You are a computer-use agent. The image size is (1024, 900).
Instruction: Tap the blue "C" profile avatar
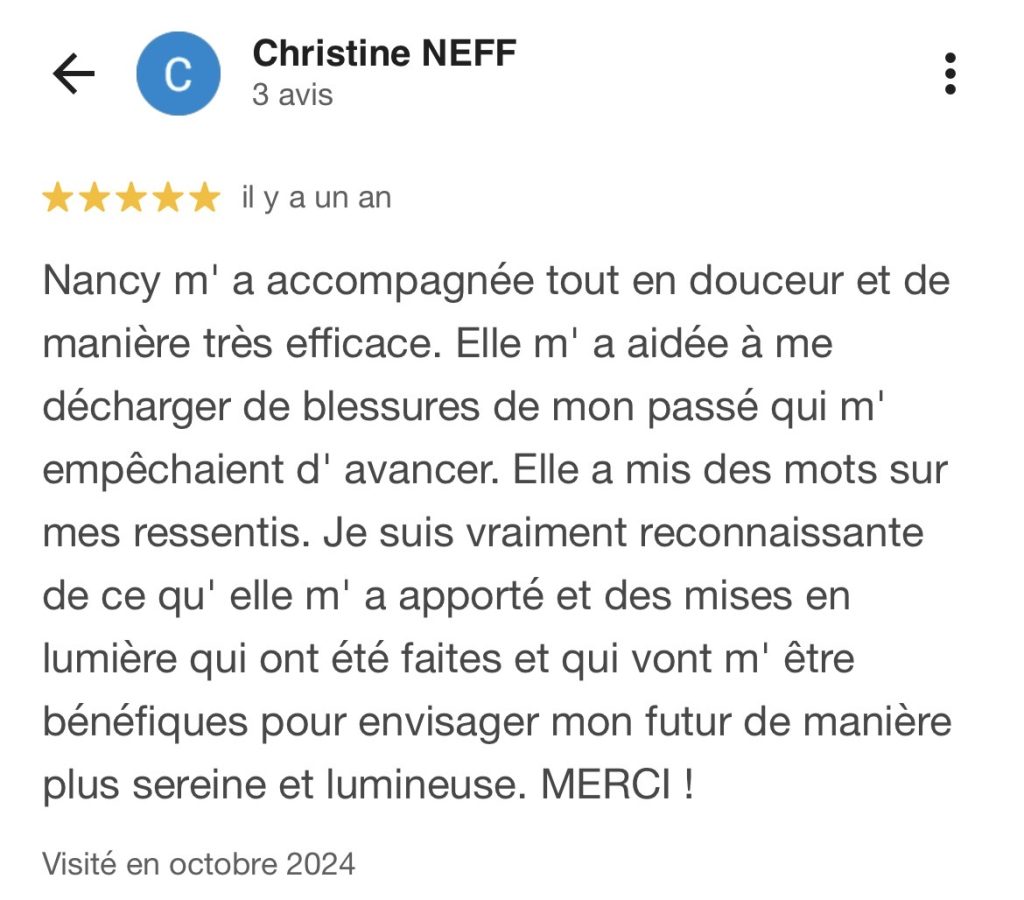tap(178, 74)
